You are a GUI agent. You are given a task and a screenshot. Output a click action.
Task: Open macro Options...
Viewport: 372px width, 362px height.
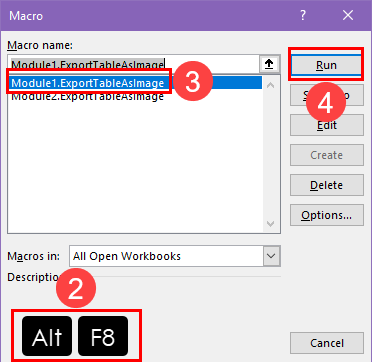[327, 215]
